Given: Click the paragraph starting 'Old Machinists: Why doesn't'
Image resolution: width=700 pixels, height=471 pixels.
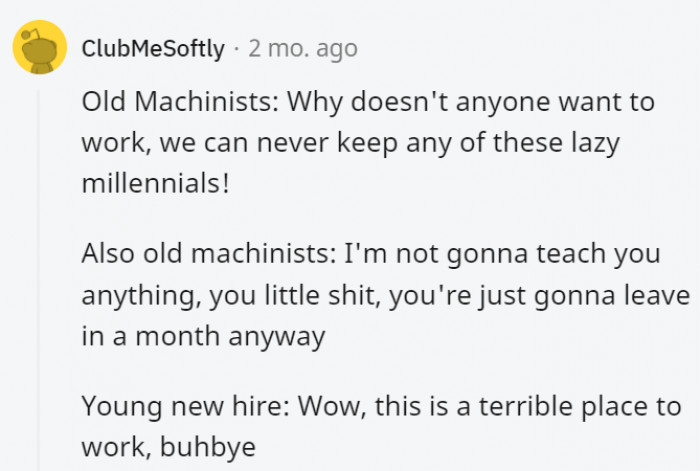Looking at the screenshot, I should point(368,142).
